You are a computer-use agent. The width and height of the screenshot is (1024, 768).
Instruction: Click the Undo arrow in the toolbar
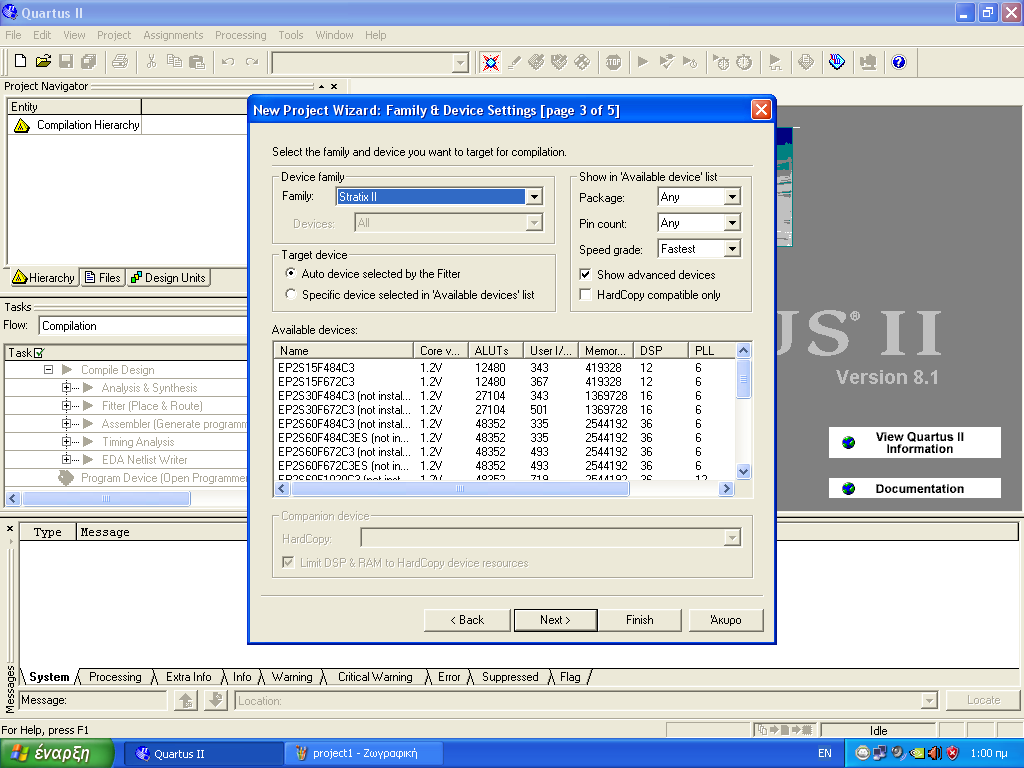pos(228,61)
